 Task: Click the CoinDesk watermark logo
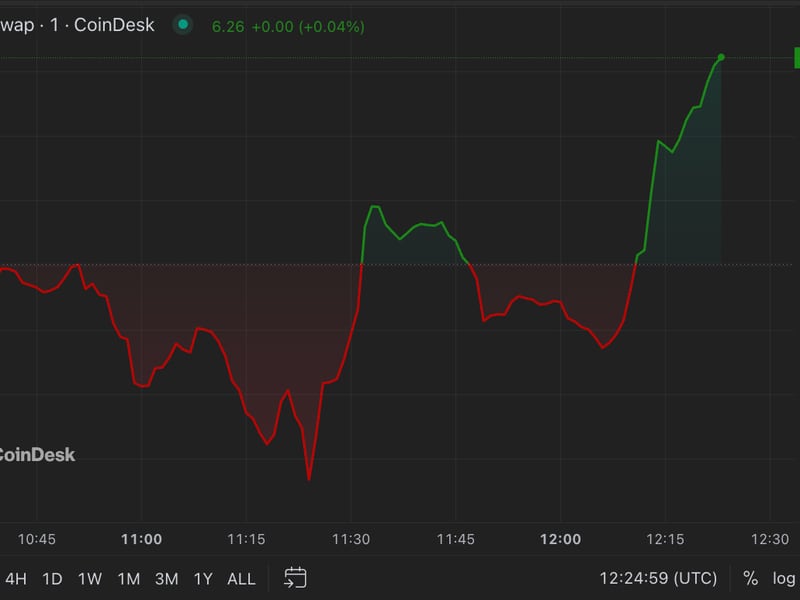[x=36, y=455]
